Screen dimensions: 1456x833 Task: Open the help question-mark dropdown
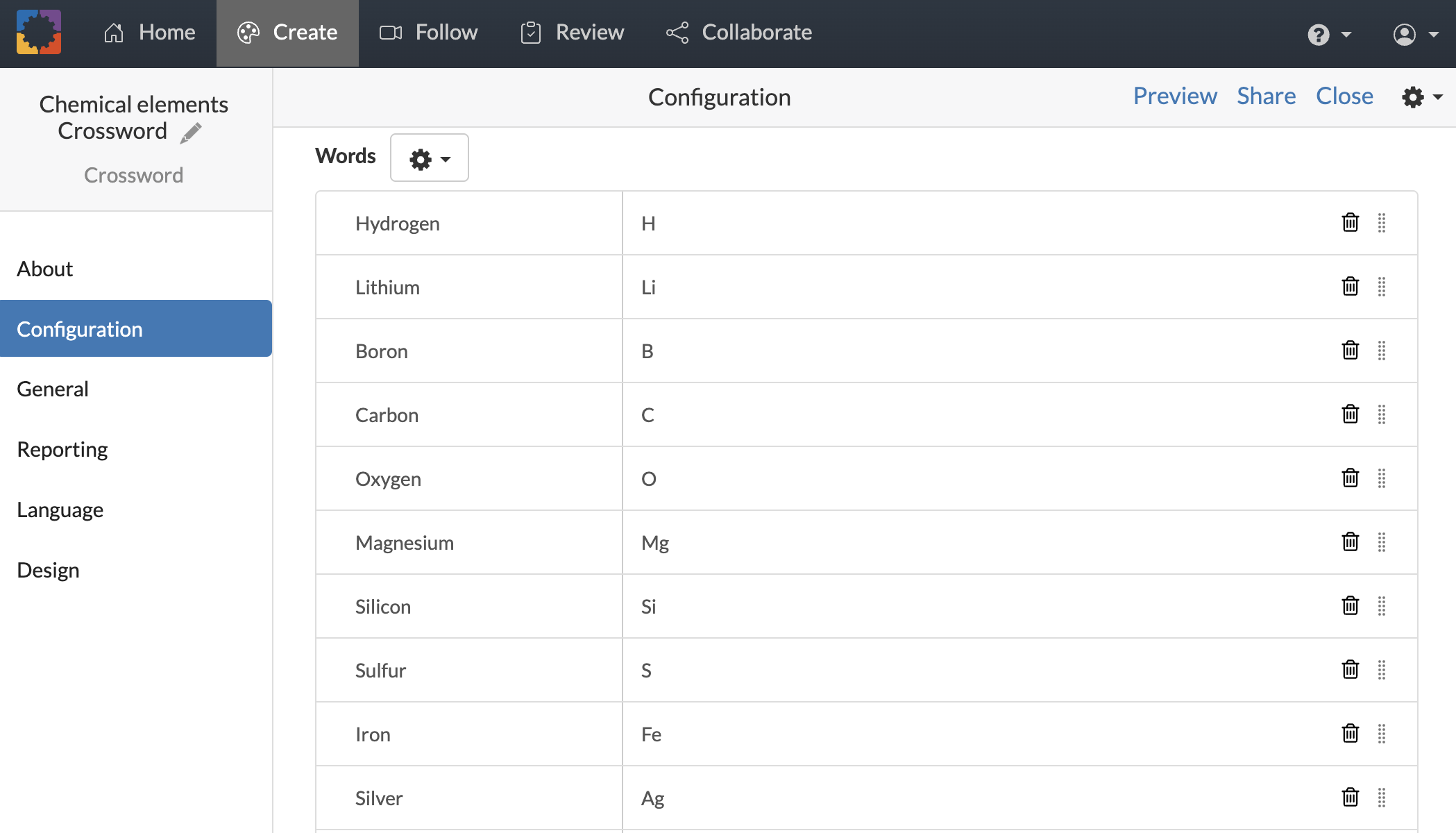[1326, 33]
